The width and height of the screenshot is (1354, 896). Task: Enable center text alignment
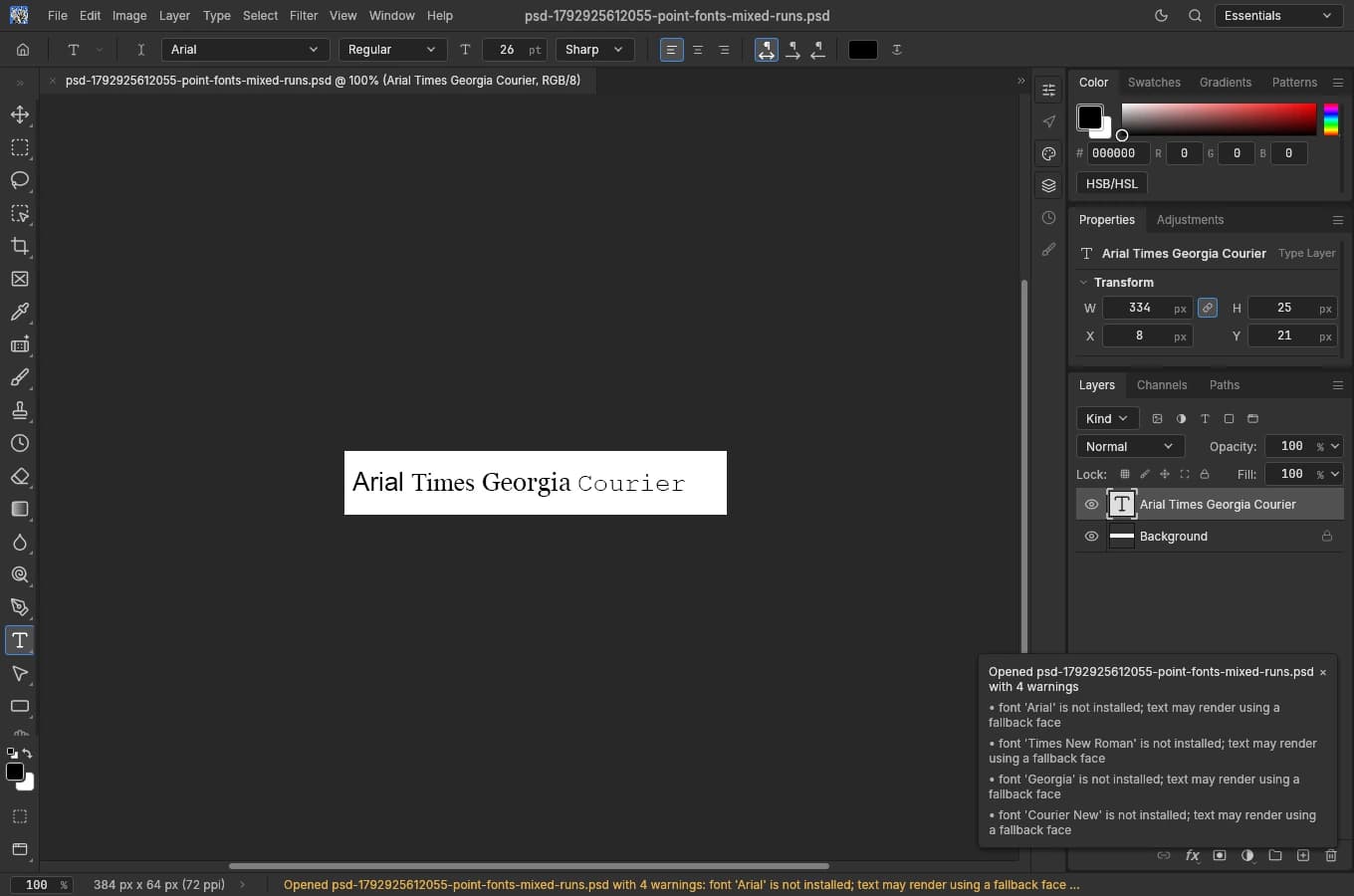pyautogui.click(x=698, y=50)
